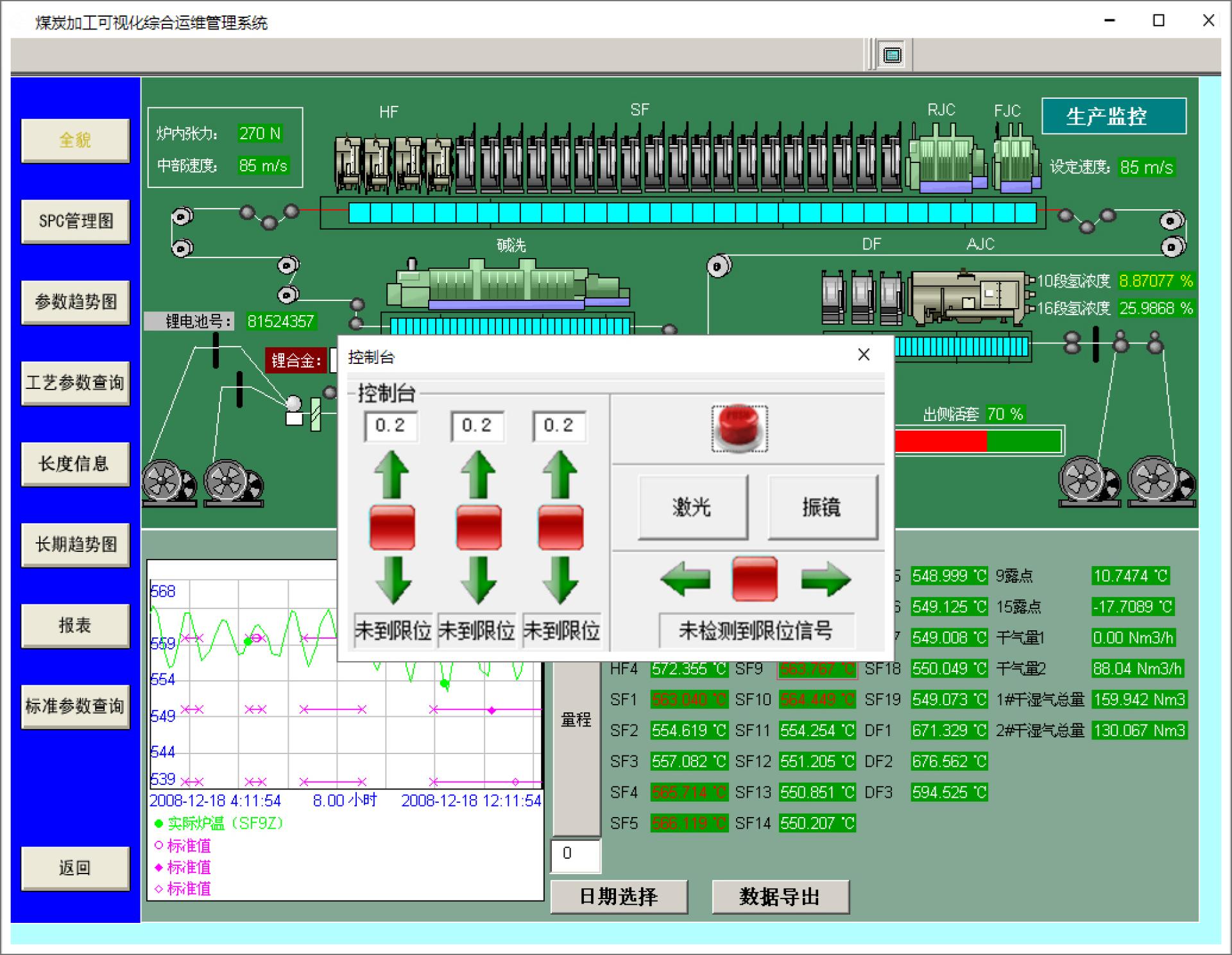Screen dimensions: 1232x955
Task: Click the second column green down arrow
Action: (478, 580)
